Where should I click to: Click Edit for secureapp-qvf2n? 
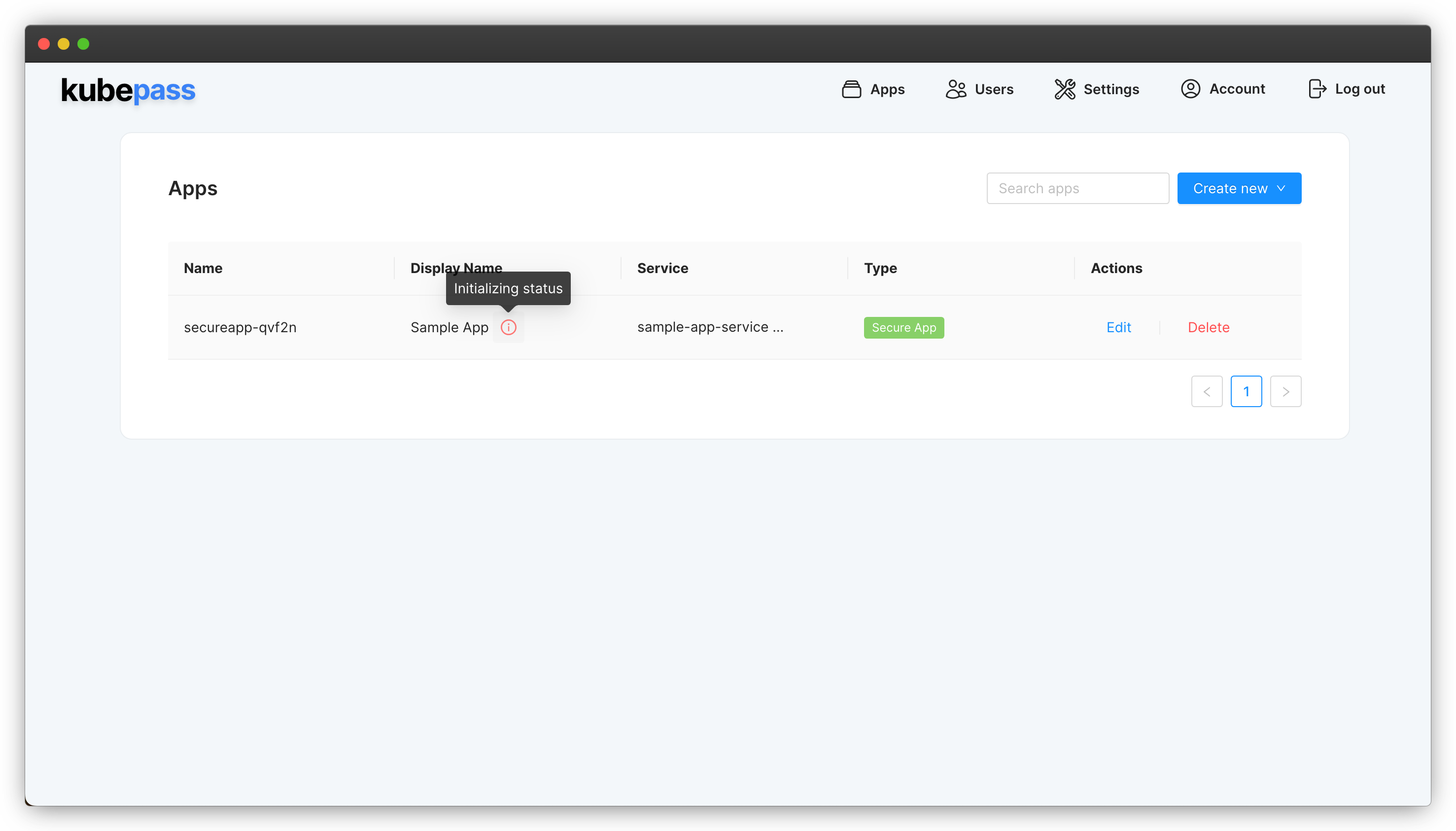pos(1118,327)
